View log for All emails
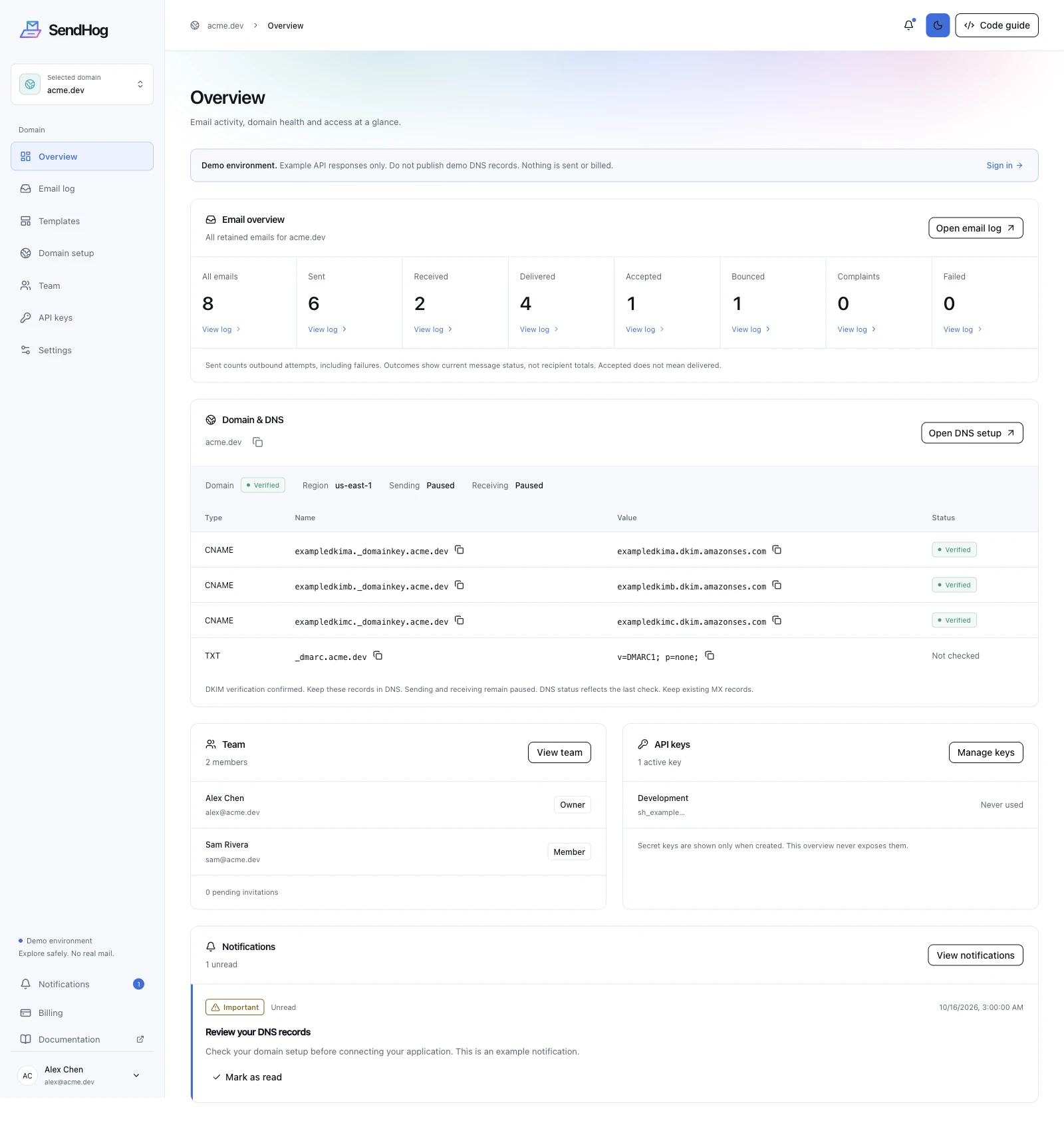Image resolution: width=1064 pixels, height=1123 pixels. point(221,329)
